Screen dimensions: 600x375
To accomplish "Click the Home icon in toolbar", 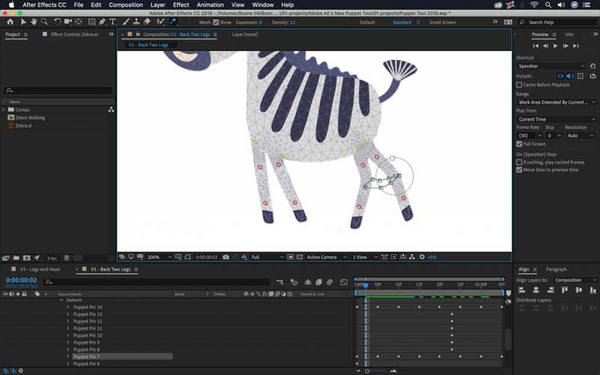I will [10, 22].
